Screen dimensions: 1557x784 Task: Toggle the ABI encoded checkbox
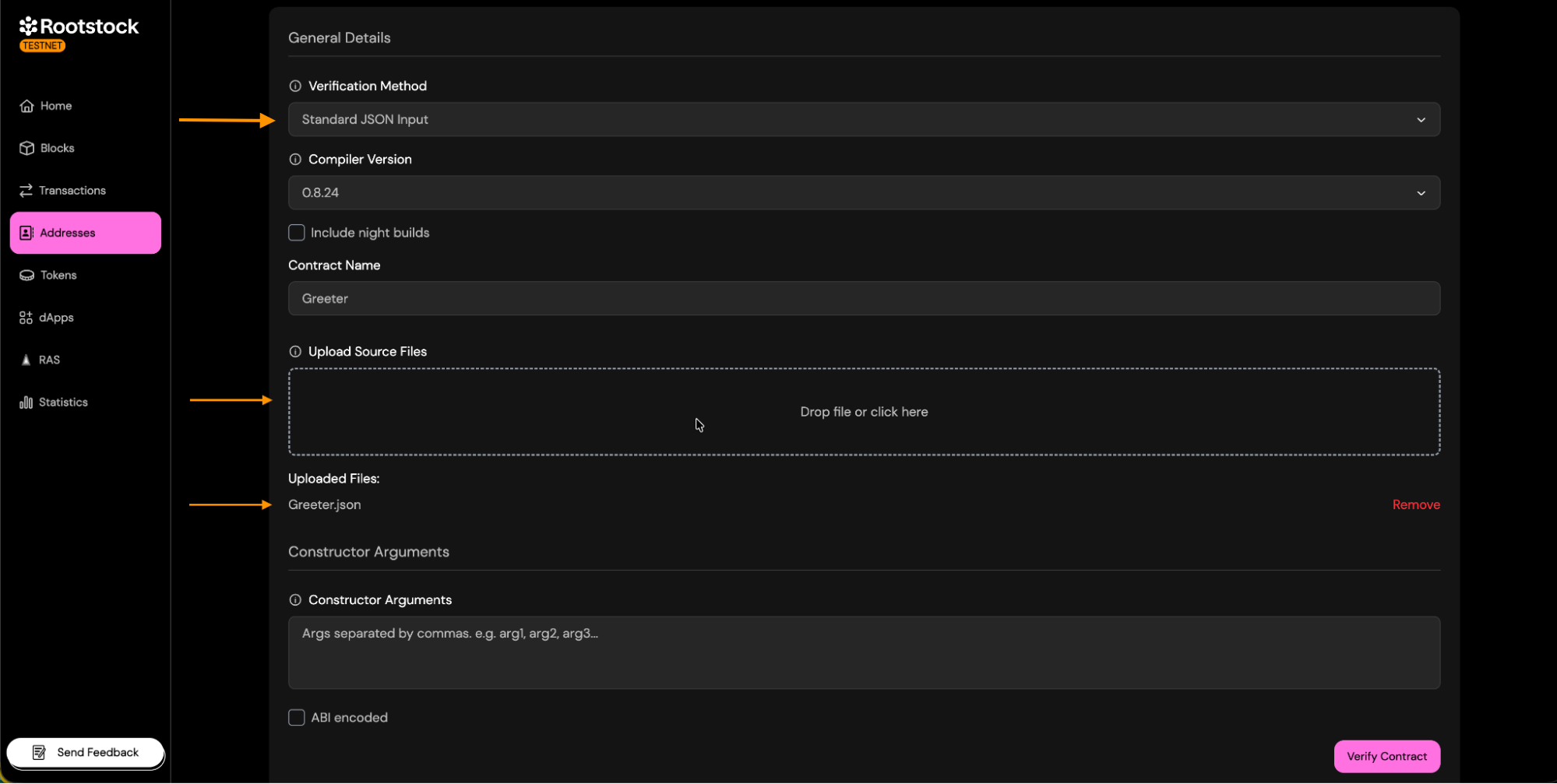click(x=297, y=718)
